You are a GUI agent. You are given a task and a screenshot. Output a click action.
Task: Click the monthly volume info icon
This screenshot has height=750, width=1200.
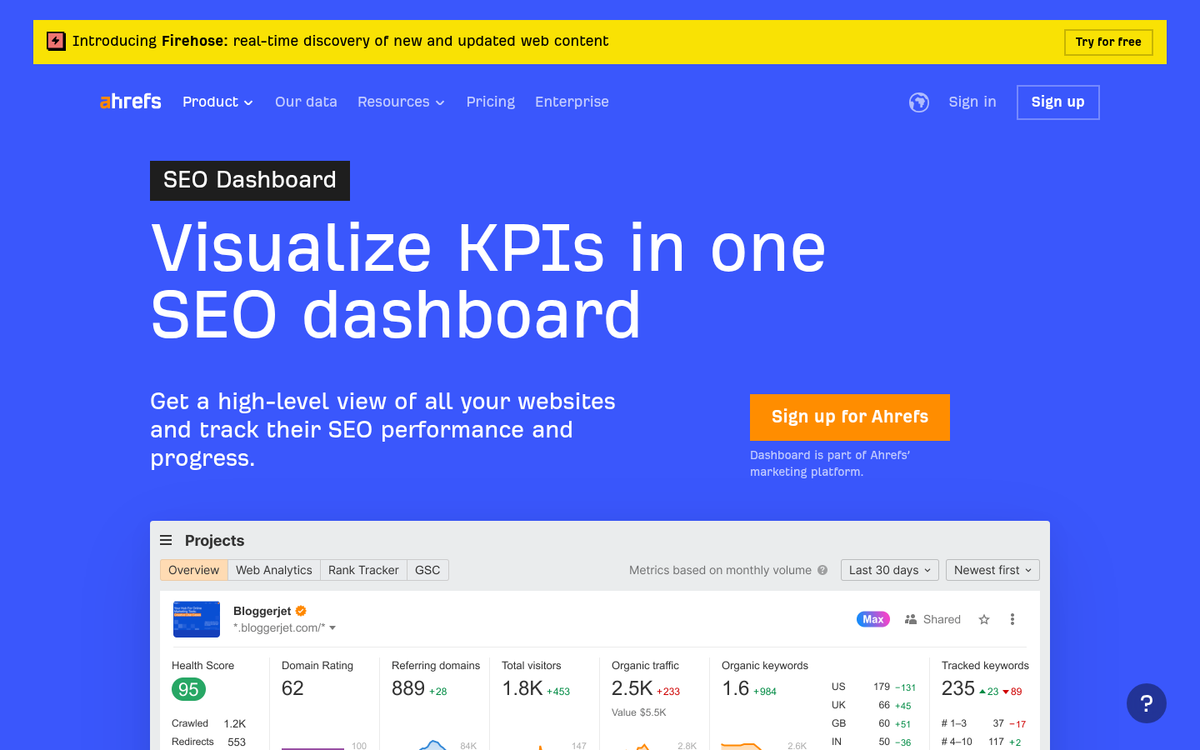tap(822, 570)
